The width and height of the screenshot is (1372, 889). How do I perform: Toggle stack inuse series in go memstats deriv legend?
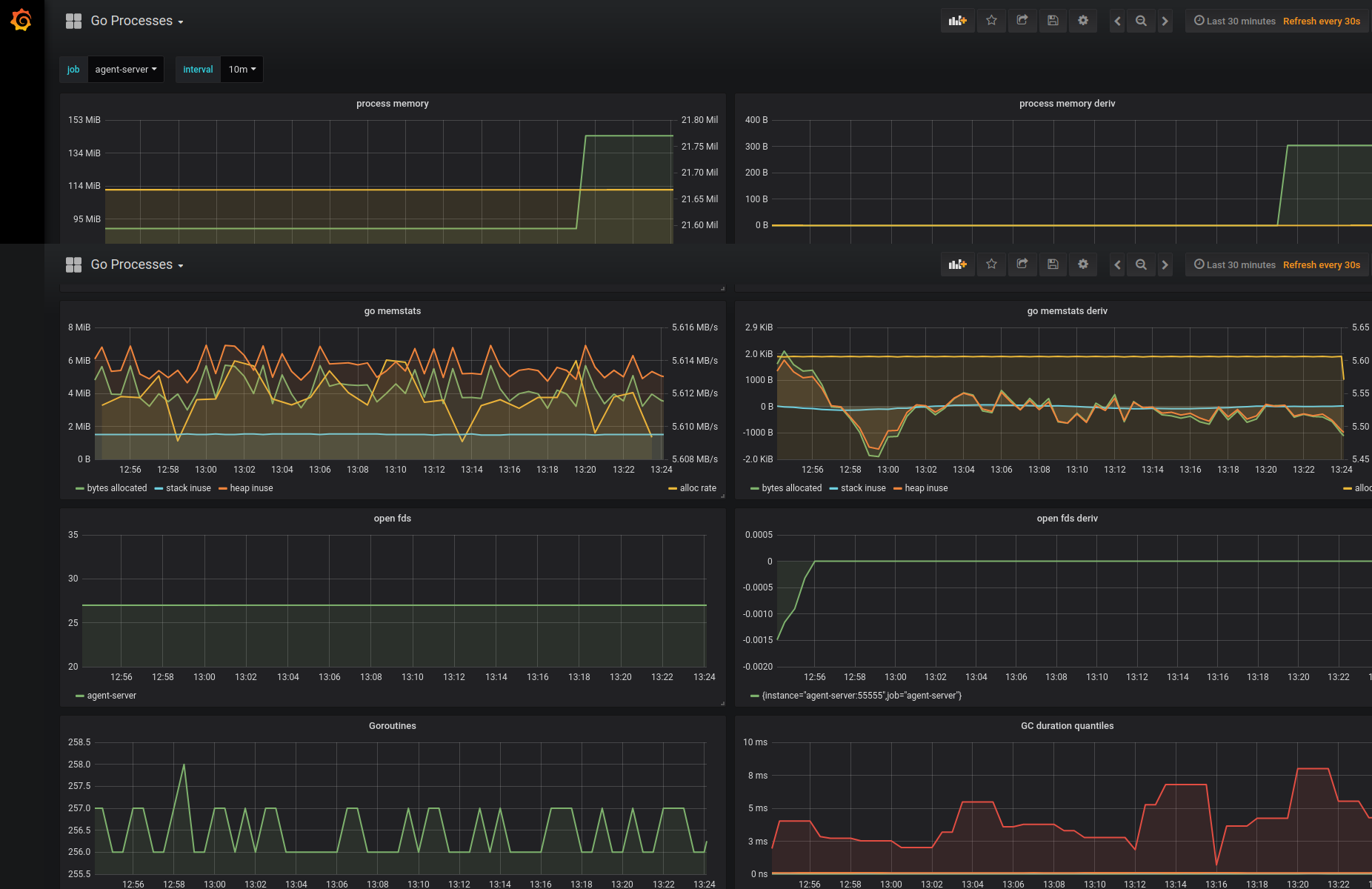pos(863,488)
